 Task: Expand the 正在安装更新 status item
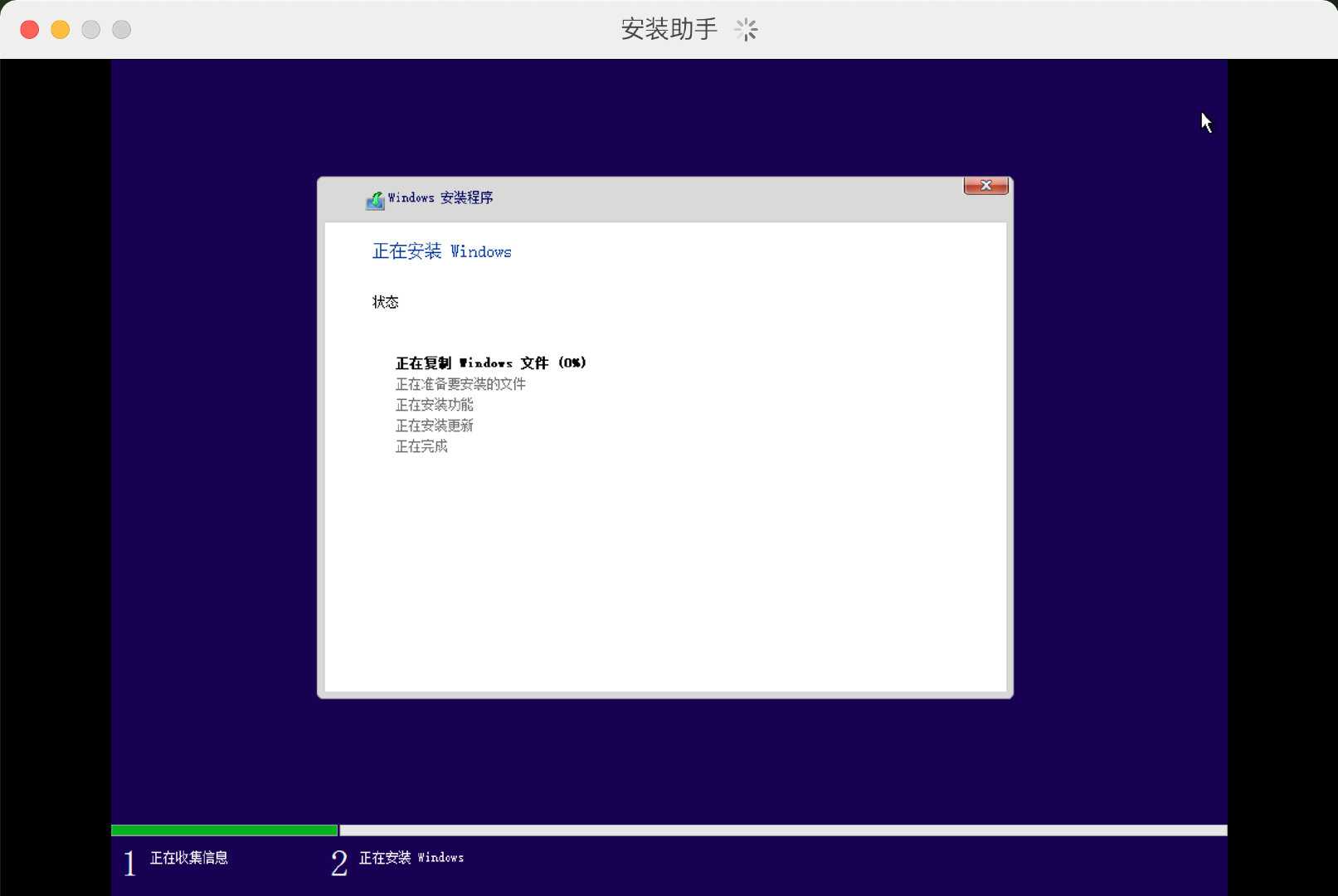(x=435, y=426)
